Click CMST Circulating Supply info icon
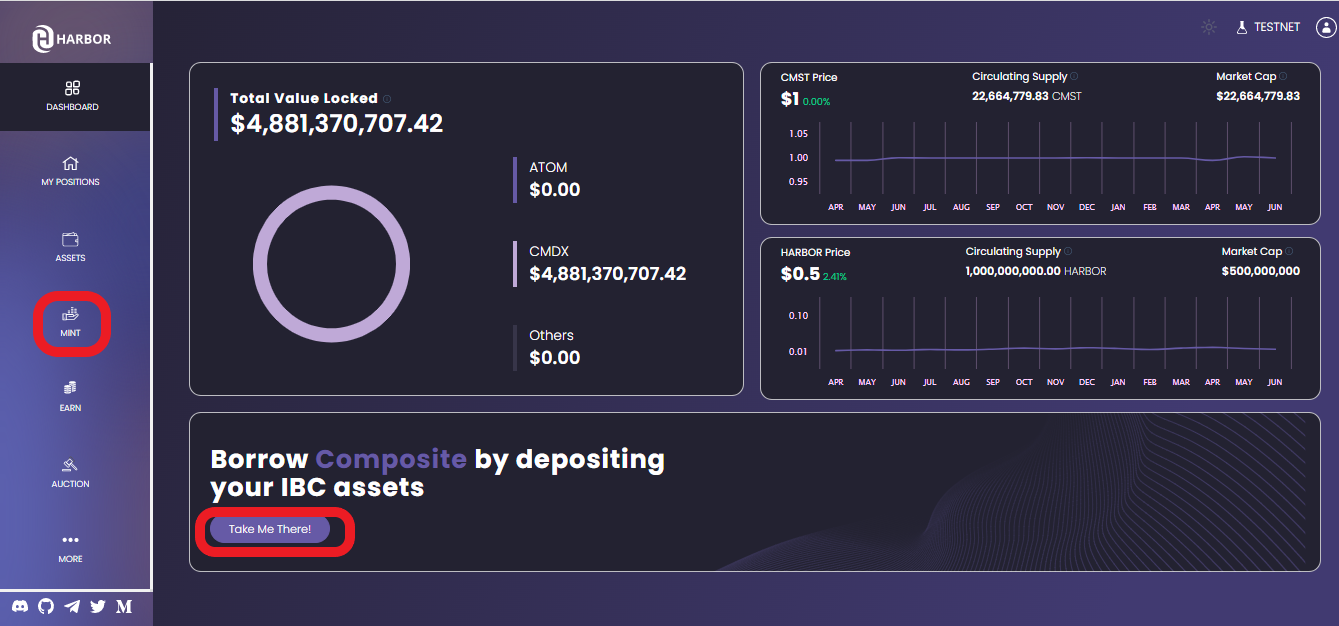The height and width of the screenshot is (626, 1339). coord(1075,76)
